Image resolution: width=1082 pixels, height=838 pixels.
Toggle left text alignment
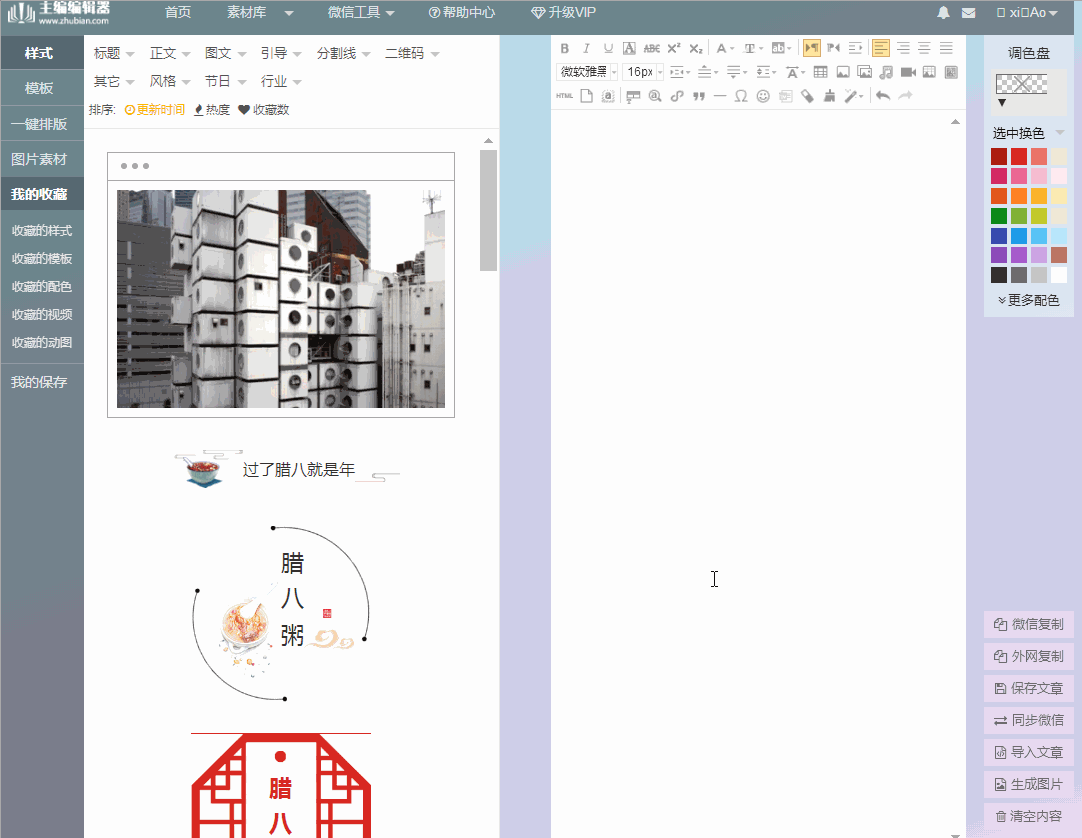pos(880,48)
